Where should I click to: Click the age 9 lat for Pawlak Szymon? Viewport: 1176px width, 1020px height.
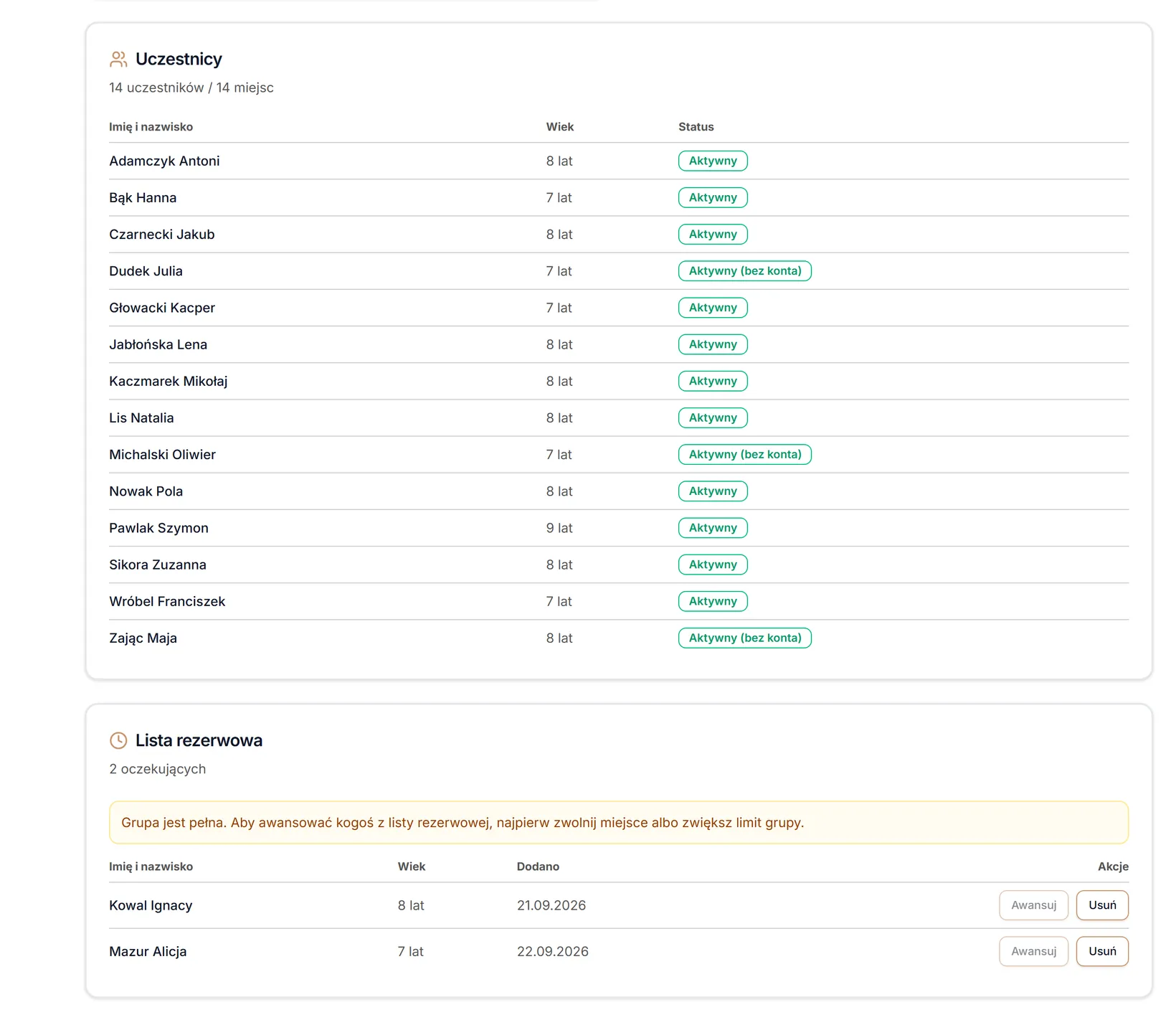tap(559, 528)
